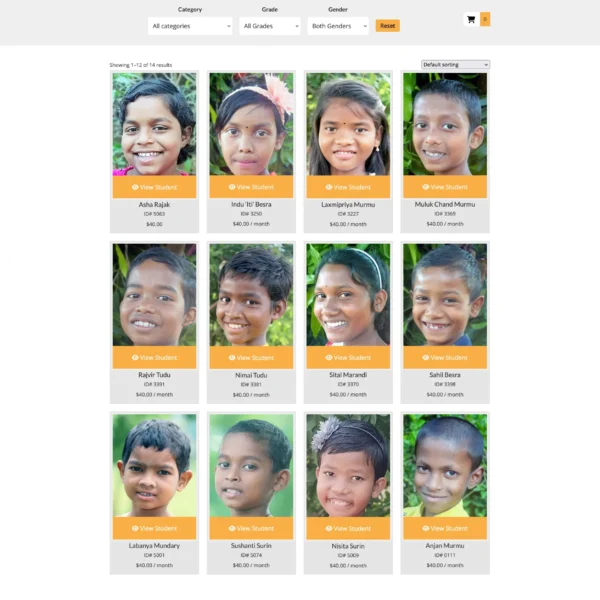This screenshot has width=600, height=600.
Task: Click the orange cart count badge
Action: (485, 19)
